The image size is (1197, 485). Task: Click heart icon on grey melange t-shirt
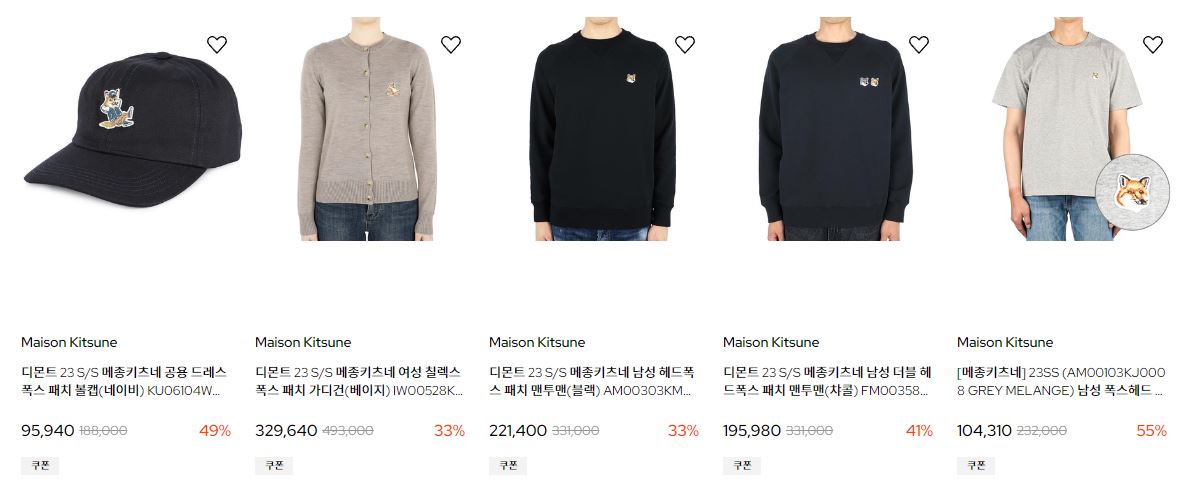point(1153,45)
